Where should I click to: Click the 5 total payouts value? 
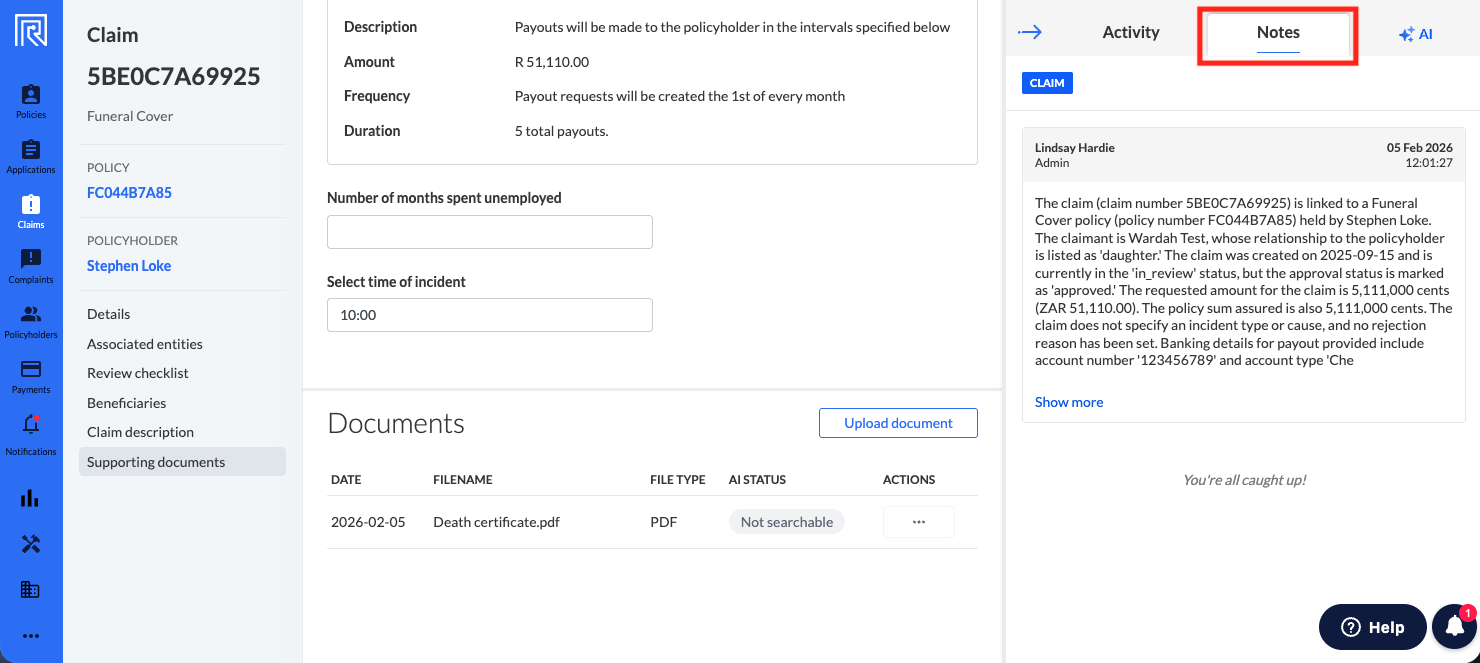(x=562, y=131)
